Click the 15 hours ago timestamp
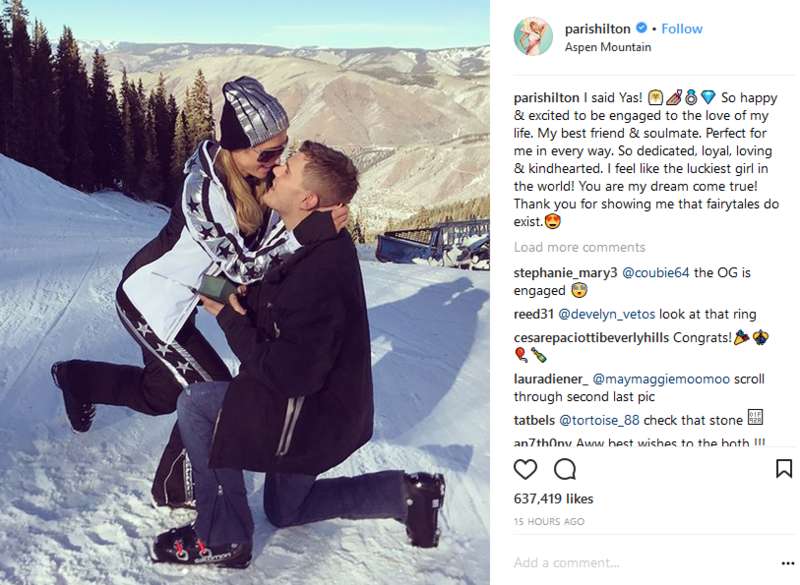Screen dimensions: 800x585 tap(549, 521)
